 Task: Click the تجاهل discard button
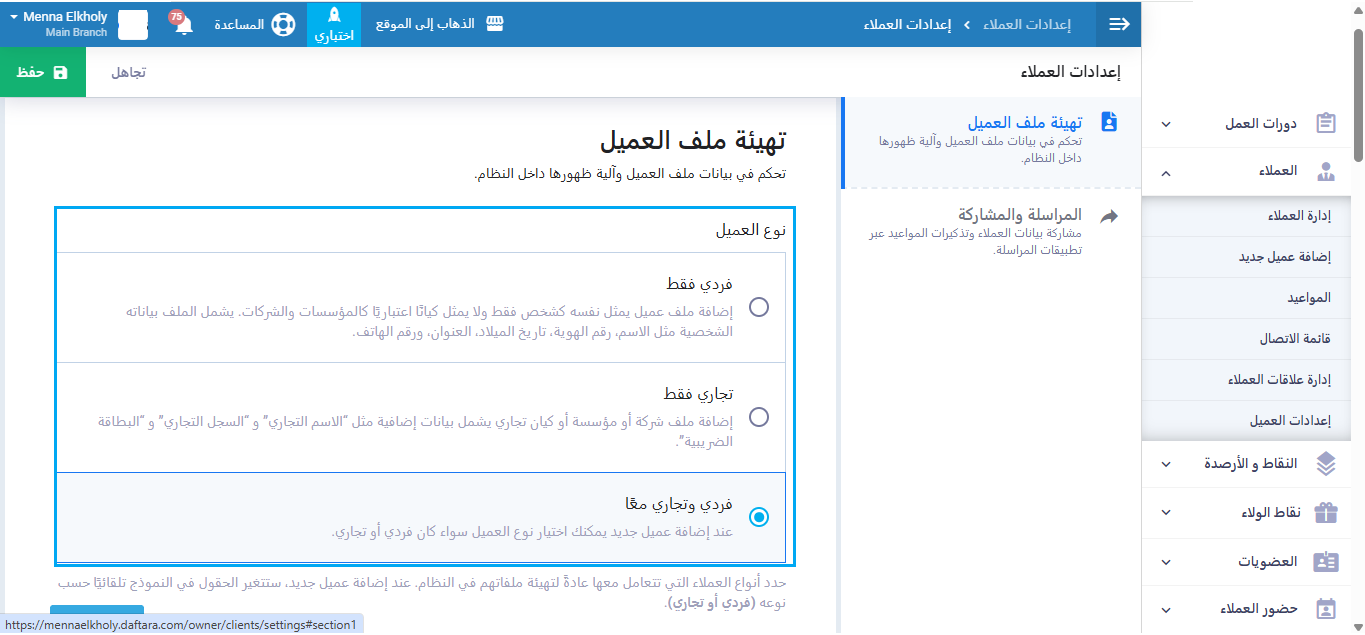(128, 73)
